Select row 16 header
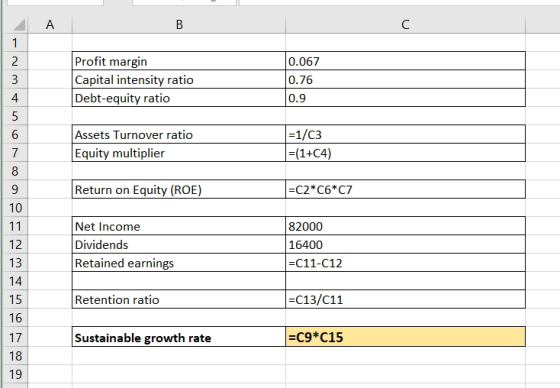 (15, 318)
